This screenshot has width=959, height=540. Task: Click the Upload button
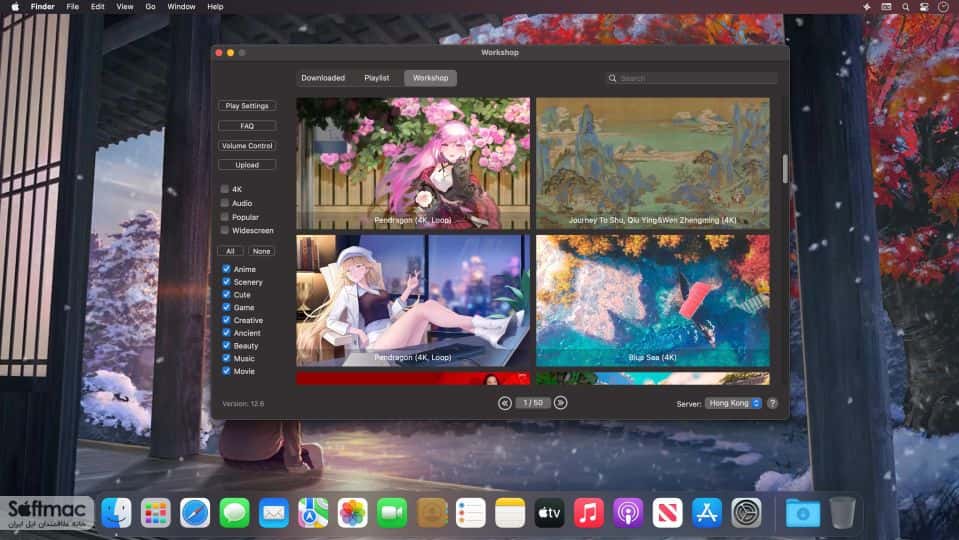coord(247,165)
